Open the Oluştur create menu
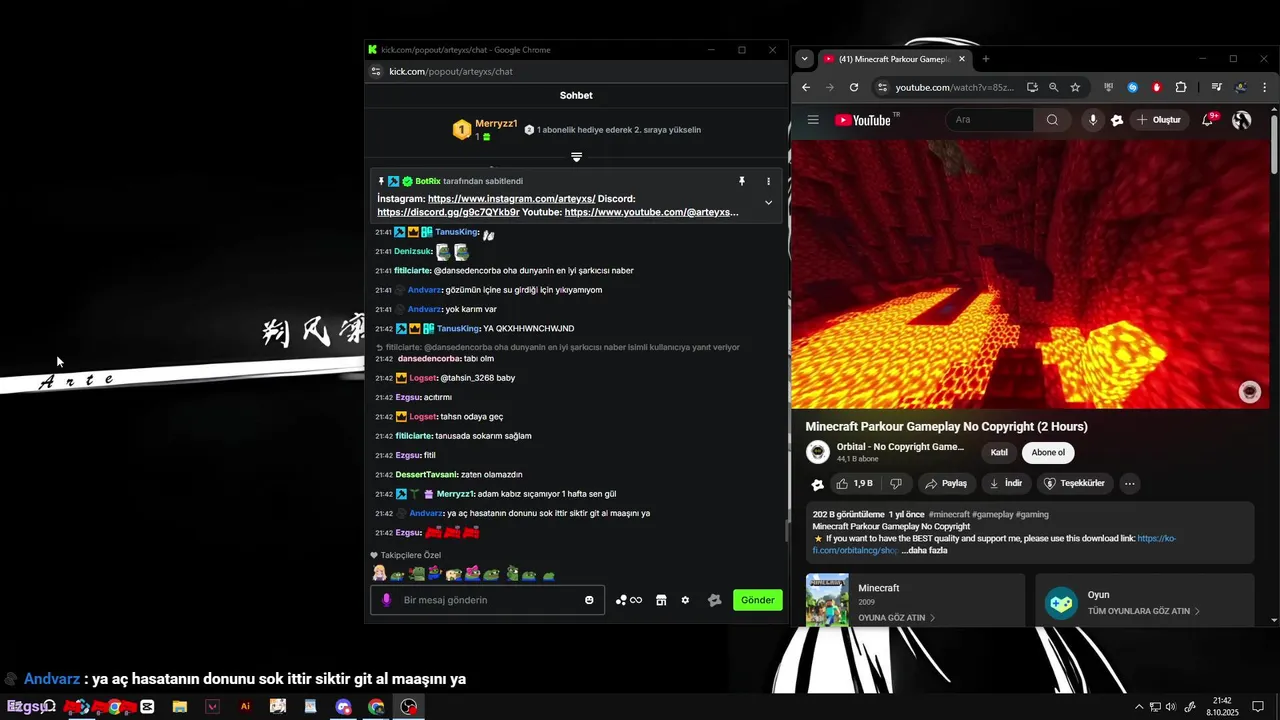Screen dimensions: 1280x720 click(x=1160, y=120)
